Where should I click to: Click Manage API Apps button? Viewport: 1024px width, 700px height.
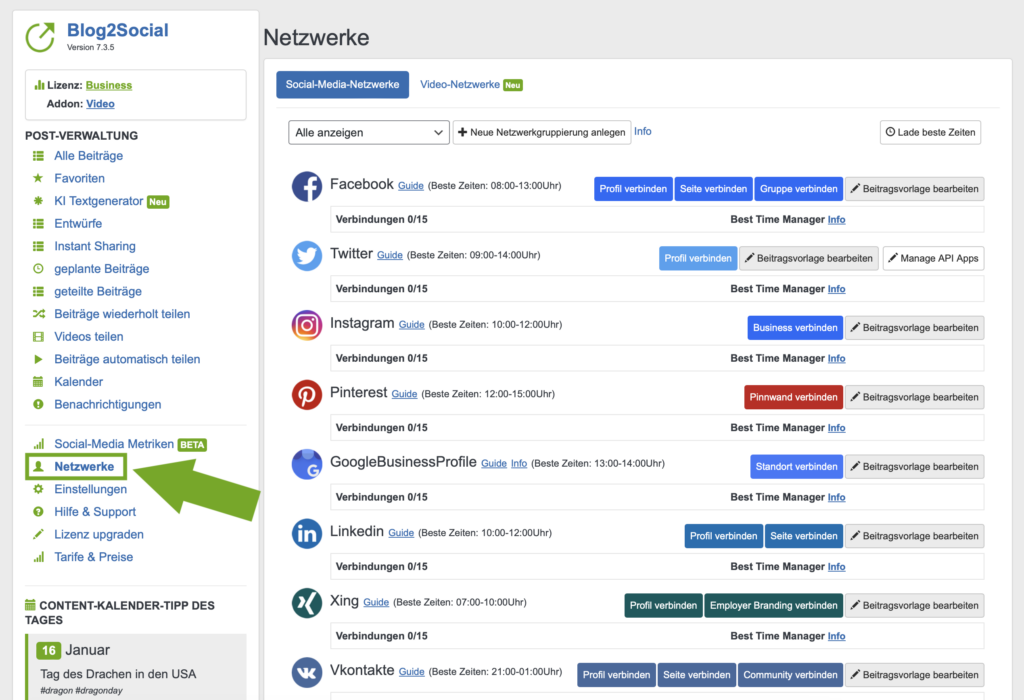(x=933, y=259)
